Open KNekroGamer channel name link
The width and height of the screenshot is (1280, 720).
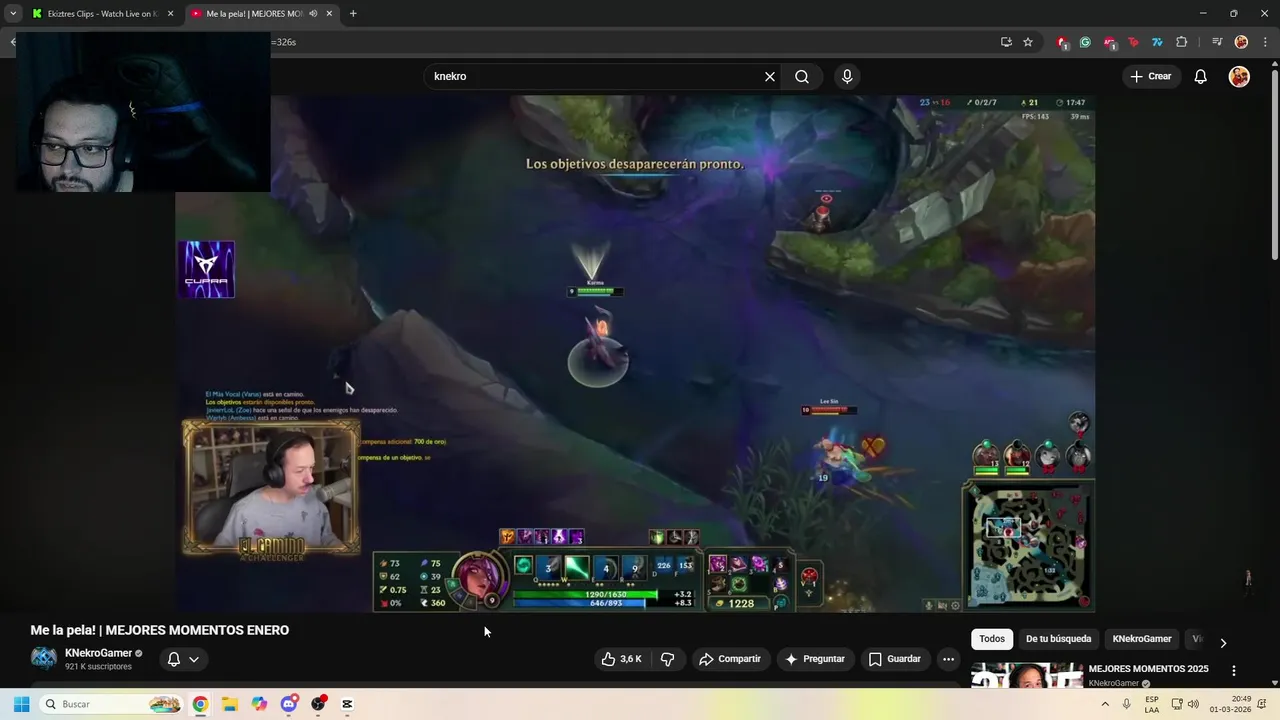99,653
